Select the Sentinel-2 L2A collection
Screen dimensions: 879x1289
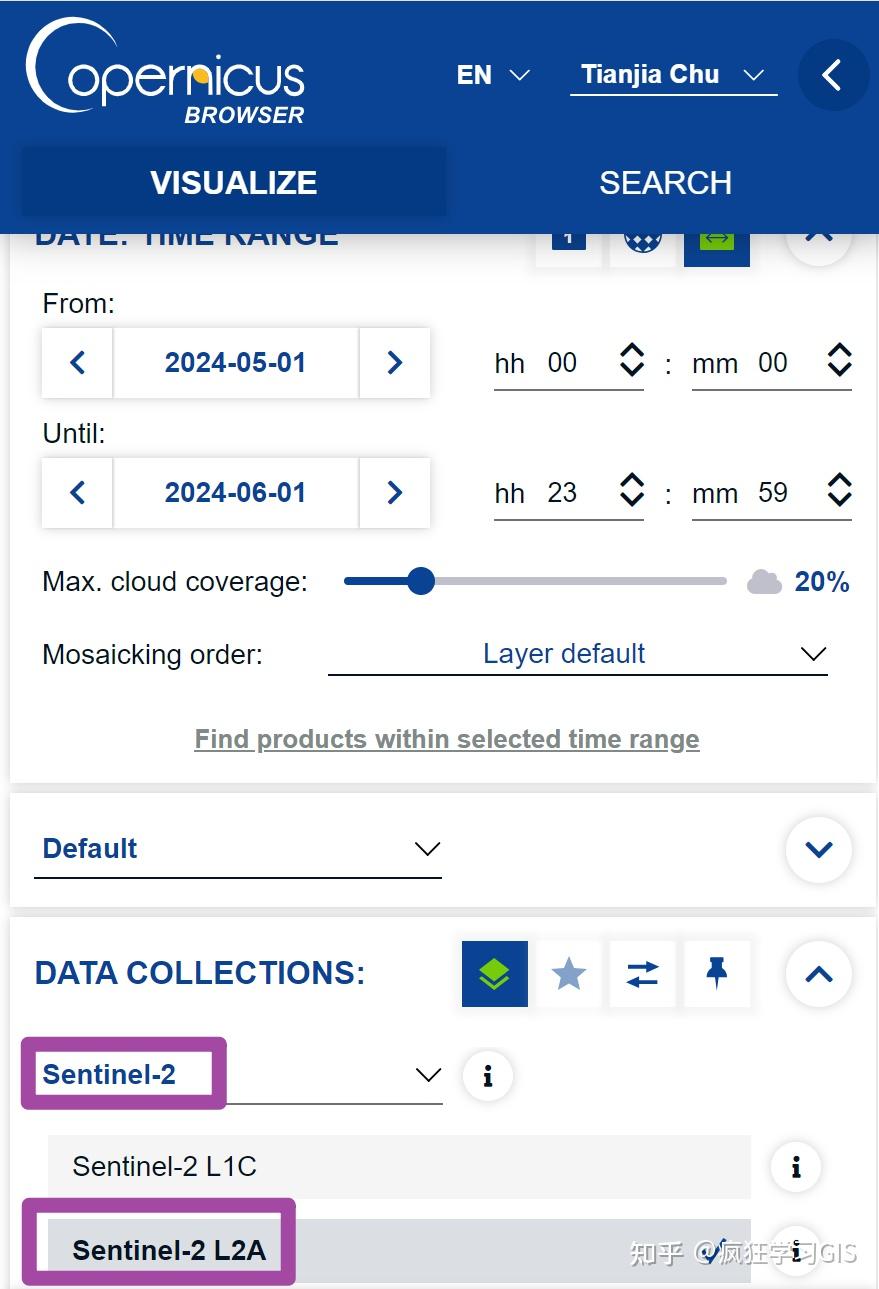[170, 1250]
